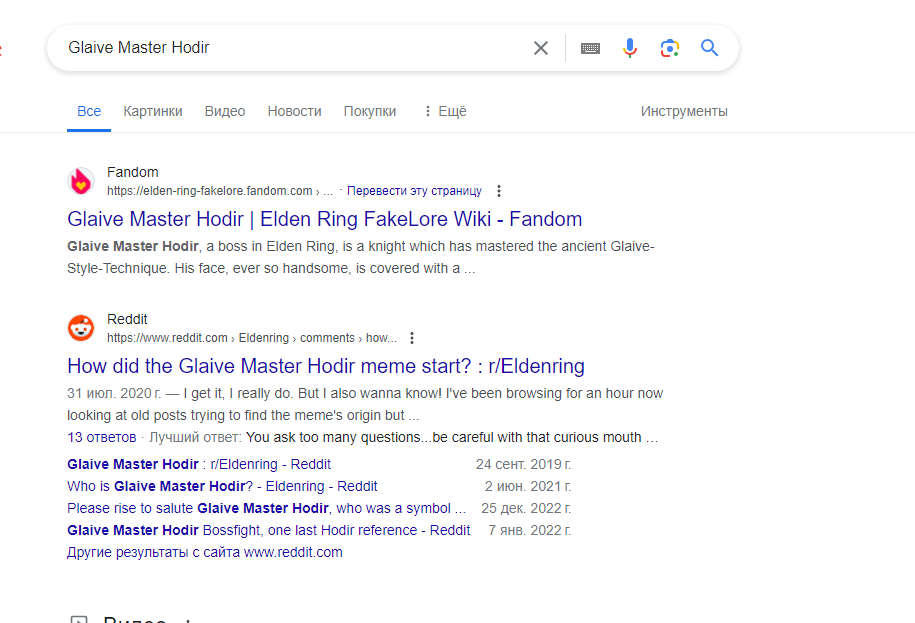Click the Fandom site name

(132, 172)
